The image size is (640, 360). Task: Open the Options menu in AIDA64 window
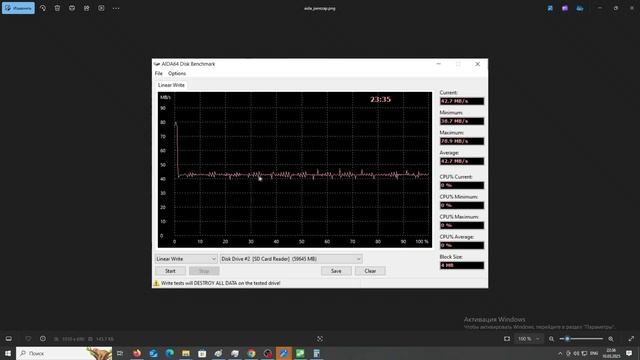[177, 73]
